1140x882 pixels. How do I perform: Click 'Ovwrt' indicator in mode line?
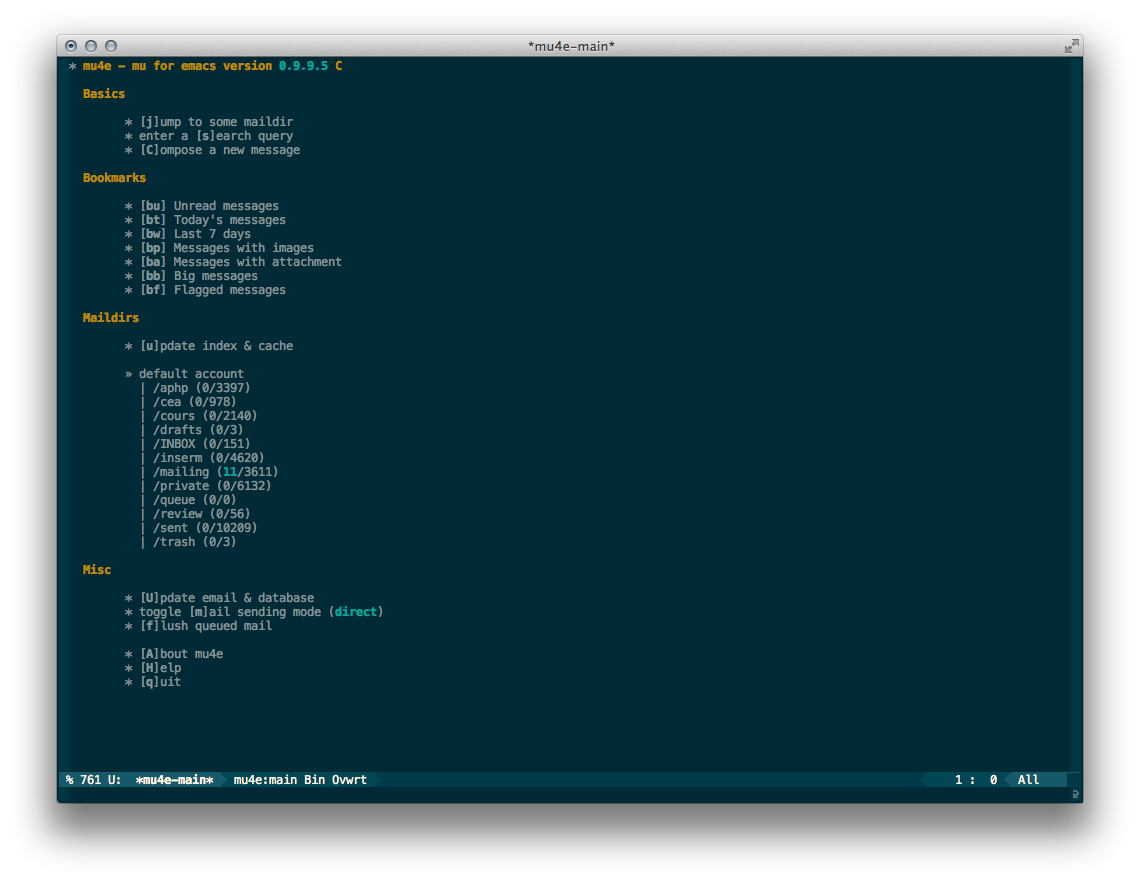pyautogui.click(x=350, y=779)
